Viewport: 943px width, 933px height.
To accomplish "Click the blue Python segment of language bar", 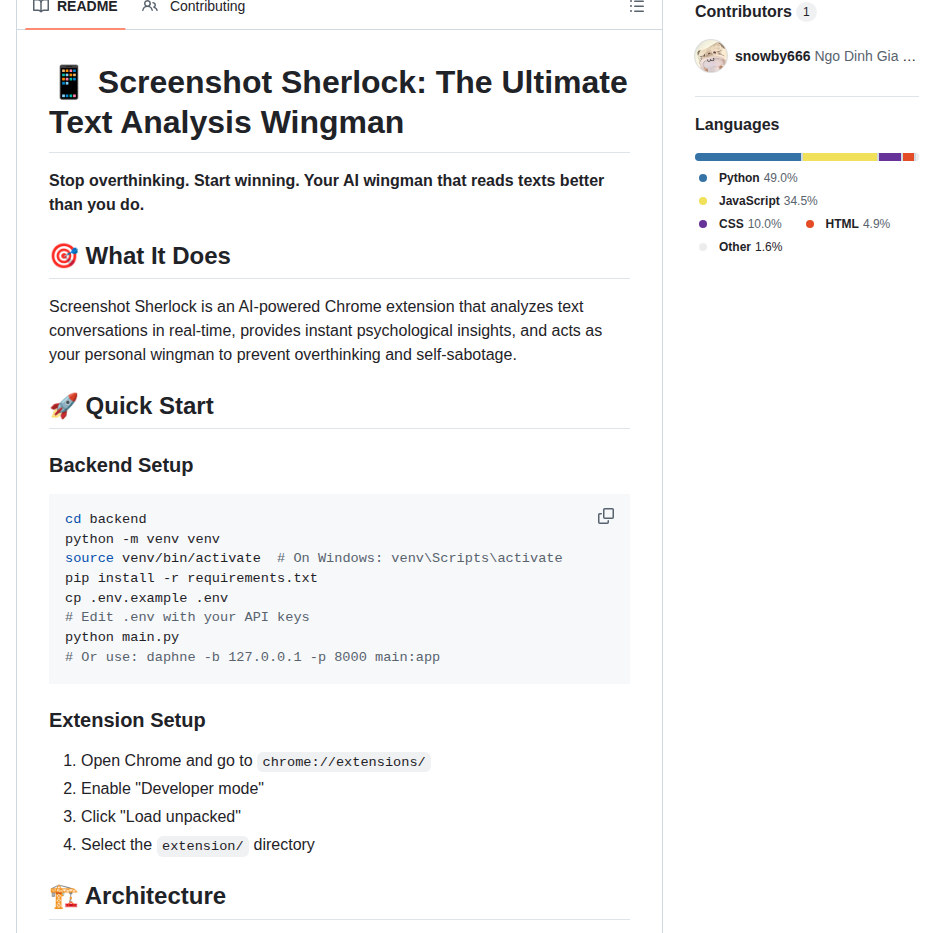I will [x=747, y=157].
